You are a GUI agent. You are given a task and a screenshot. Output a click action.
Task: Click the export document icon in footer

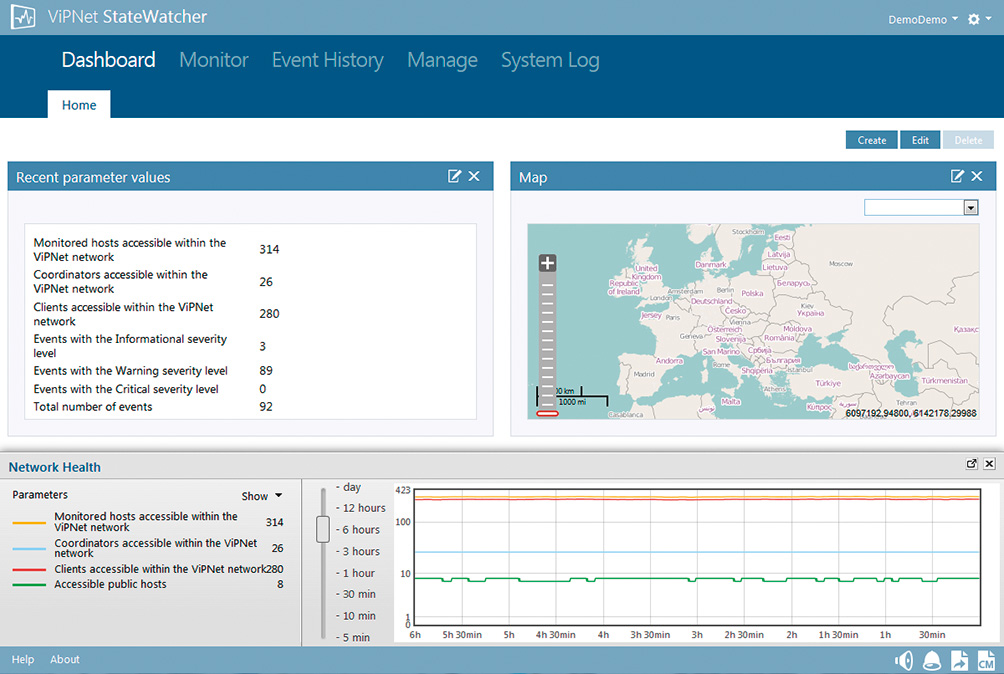[x=959, y=660]
